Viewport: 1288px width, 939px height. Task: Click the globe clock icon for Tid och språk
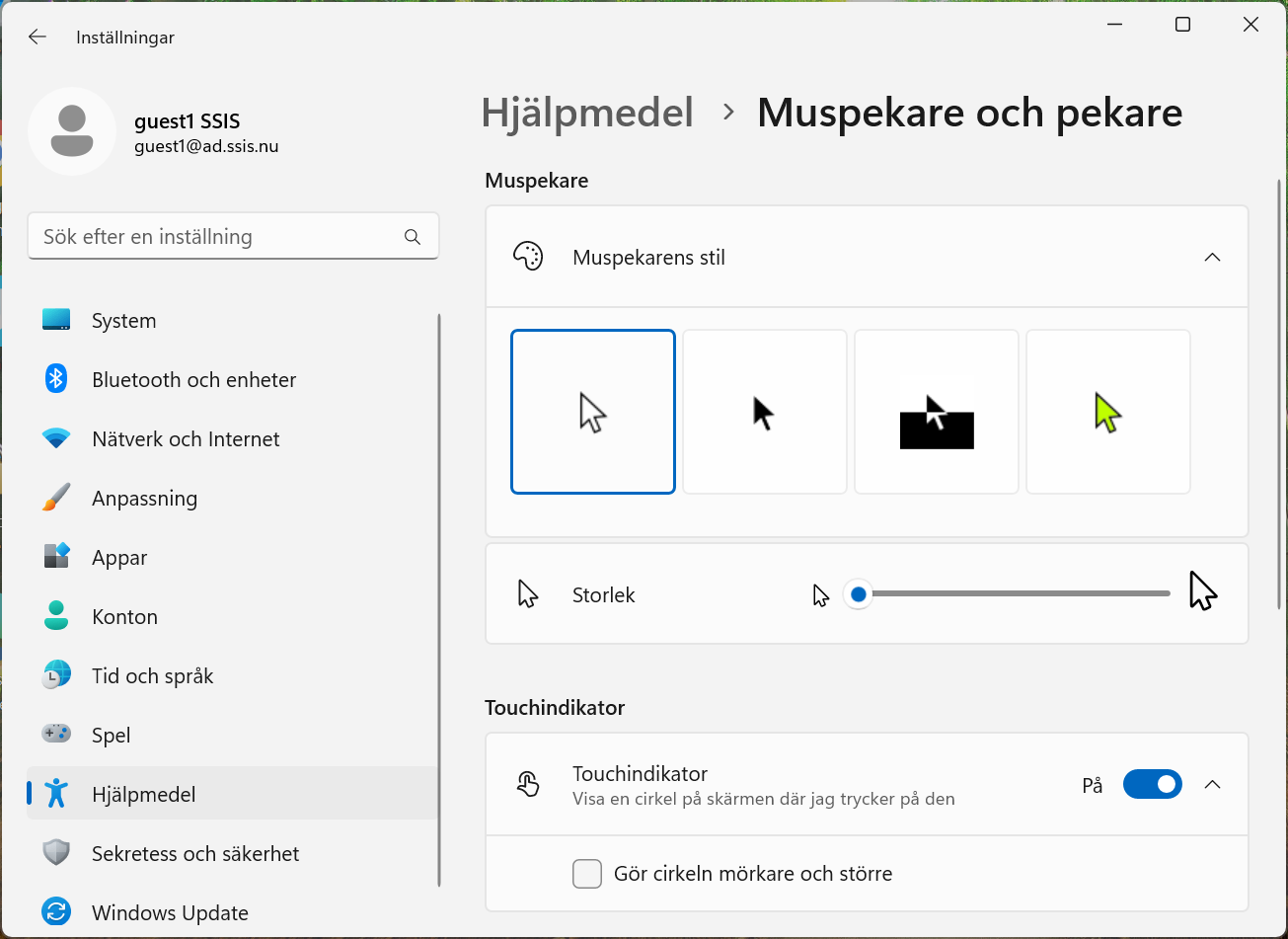coord(56,675)
